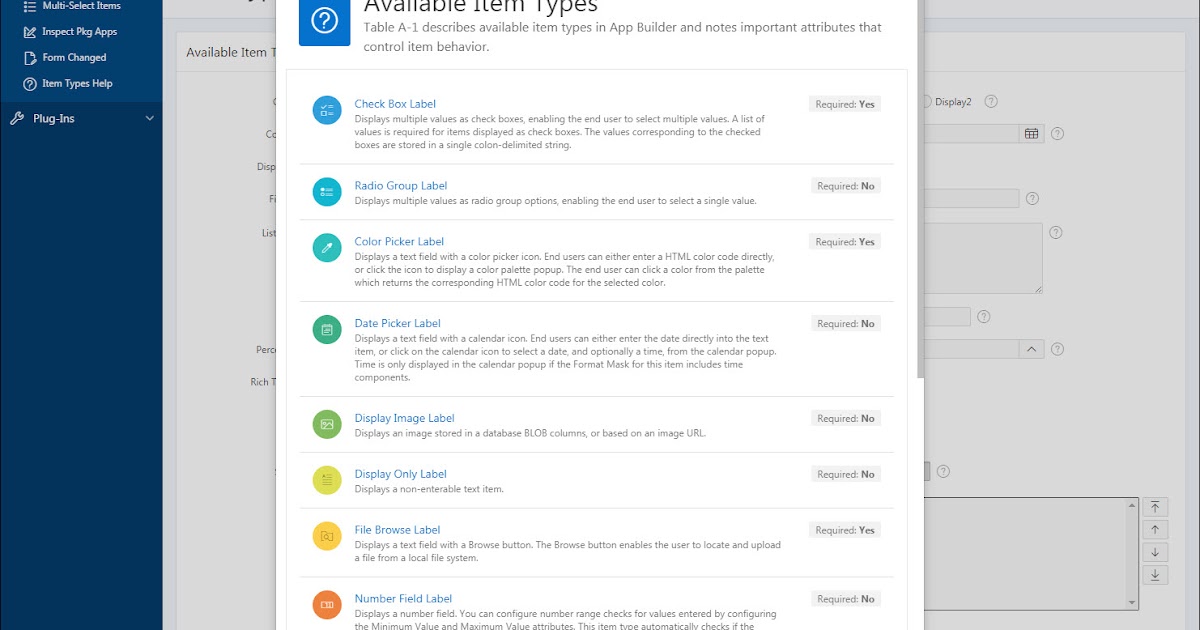The height and width of the screenshot is (630, 1200).
Task: Click the Check Box item type icon
Action: [x=327, y=110]
